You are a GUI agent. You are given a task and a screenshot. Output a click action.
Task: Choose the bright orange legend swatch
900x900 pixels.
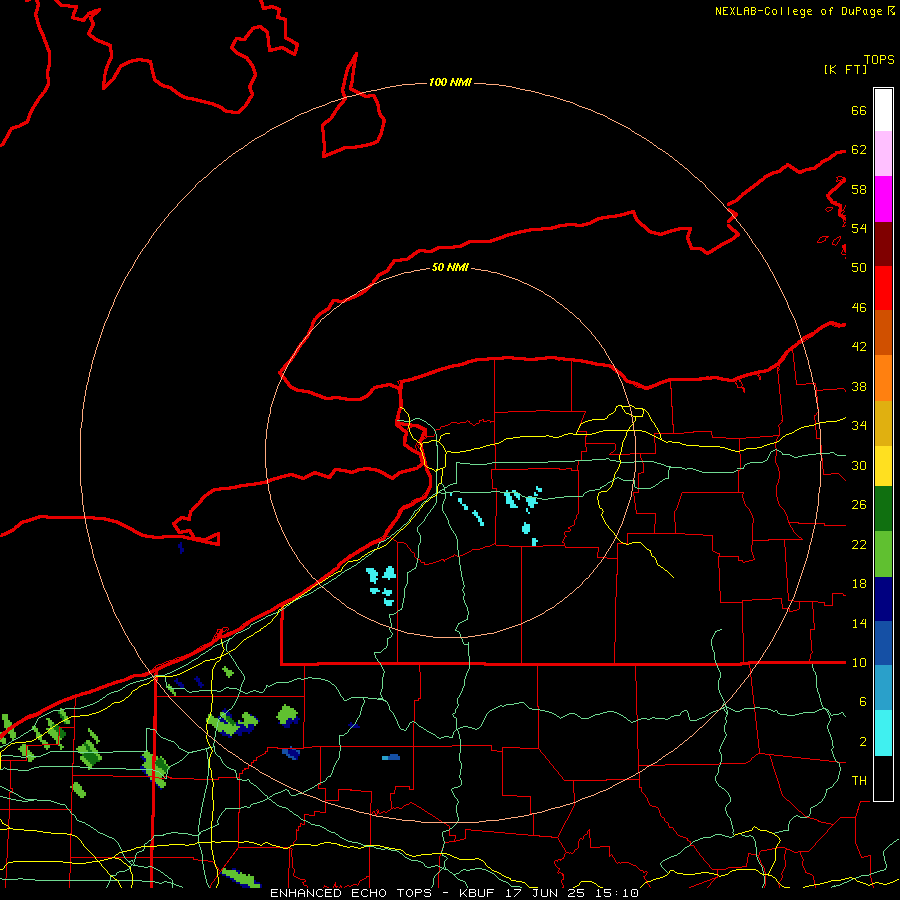point(883,378)
